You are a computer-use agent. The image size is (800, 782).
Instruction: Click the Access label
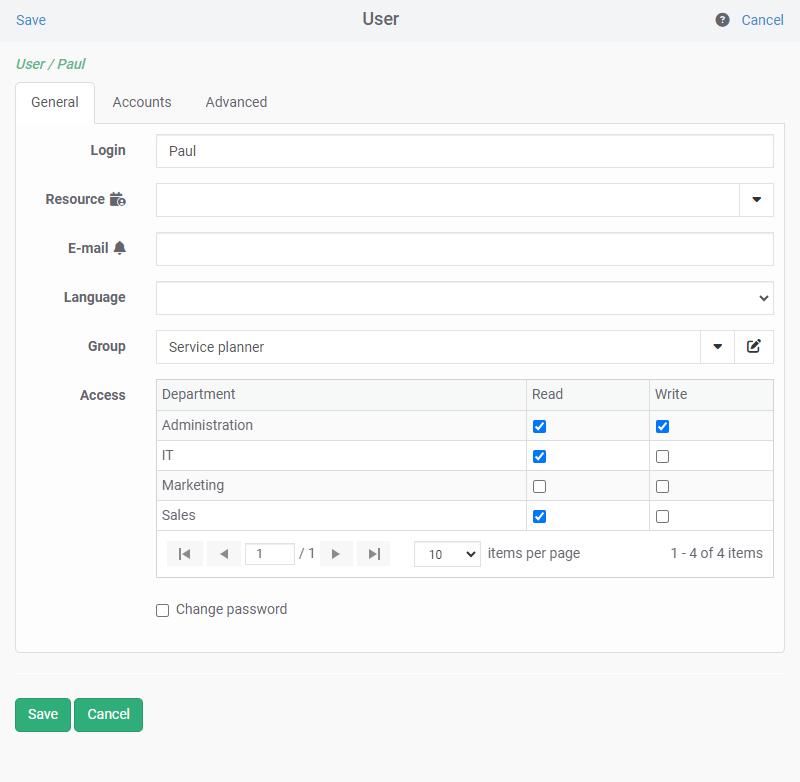[x=103, y=395]
